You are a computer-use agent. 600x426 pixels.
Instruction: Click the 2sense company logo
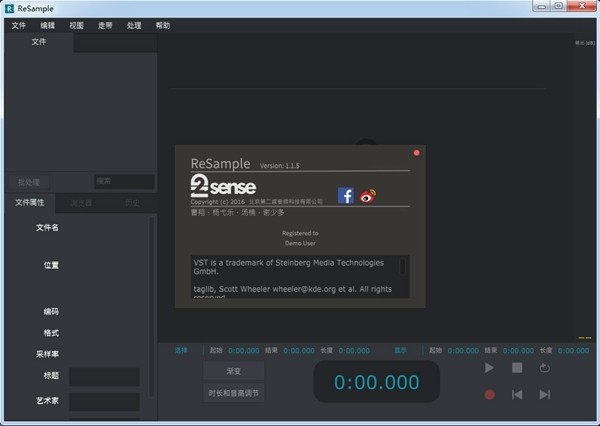222,186
